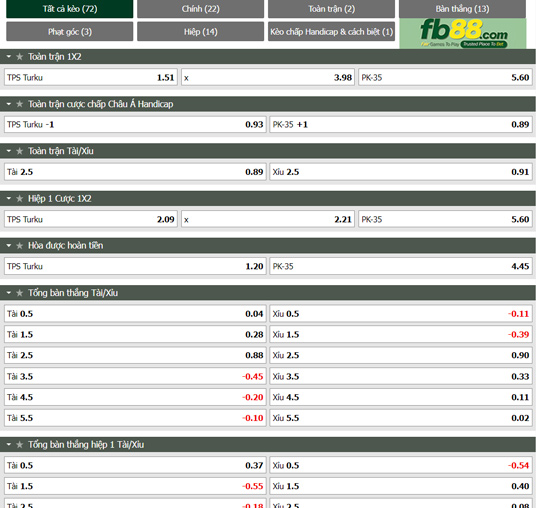The width and height of the screenshot is (536, 508).
Task: Choose Xỉu 5.5 at 0.02
Action: click(401, 418)
